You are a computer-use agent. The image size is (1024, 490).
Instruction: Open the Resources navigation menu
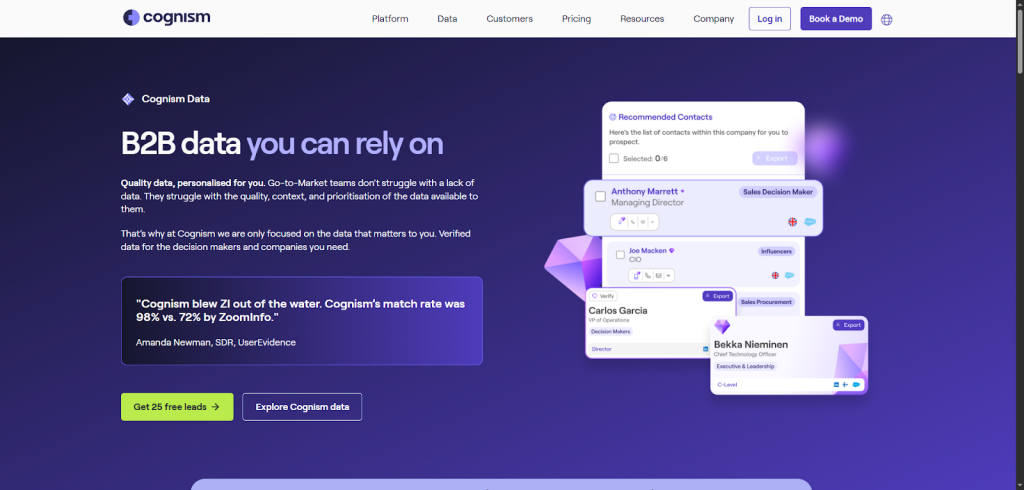coord(641,19)
